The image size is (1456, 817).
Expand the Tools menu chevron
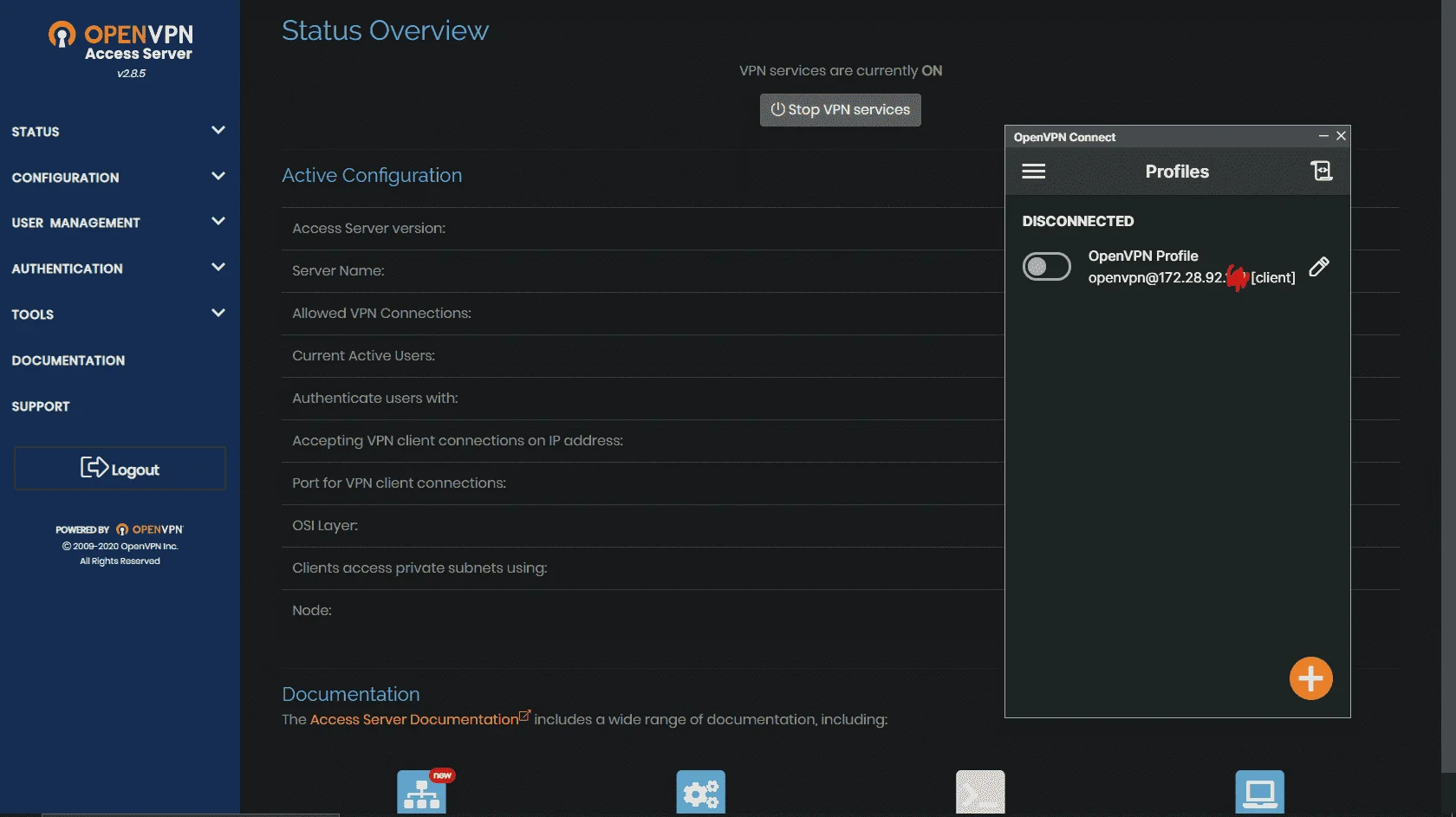(x=218, y=314)
